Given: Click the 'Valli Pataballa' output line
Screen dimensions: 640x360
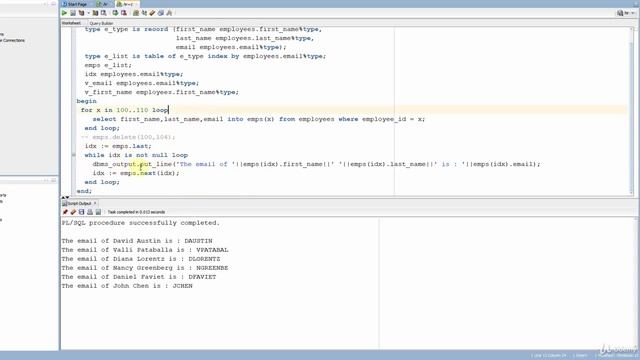Looking at the screenshot, I should (145, 250).
